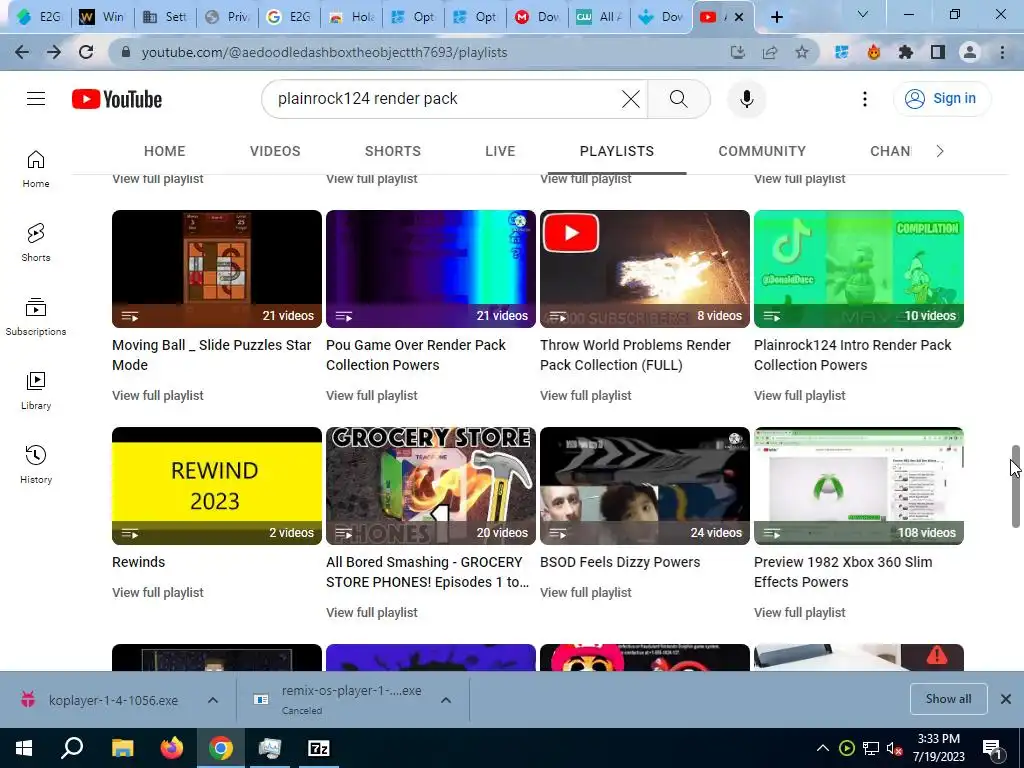Click the magnifier search button
Viewport: 1024px width, 768px height.
(x=679, y=99)
